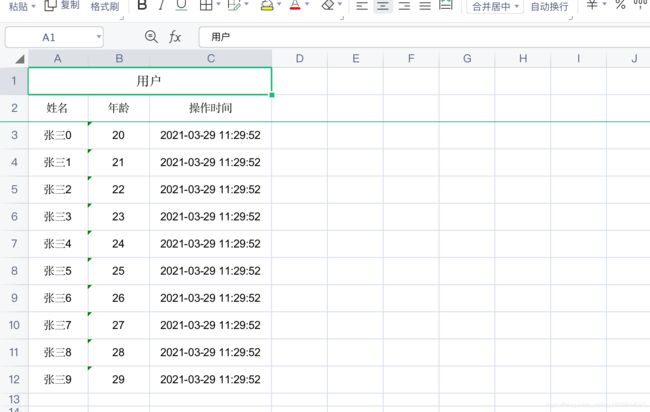Toggle underline formatting
The height and width of the screenshot is (412, 650).
tap(181, 5)
